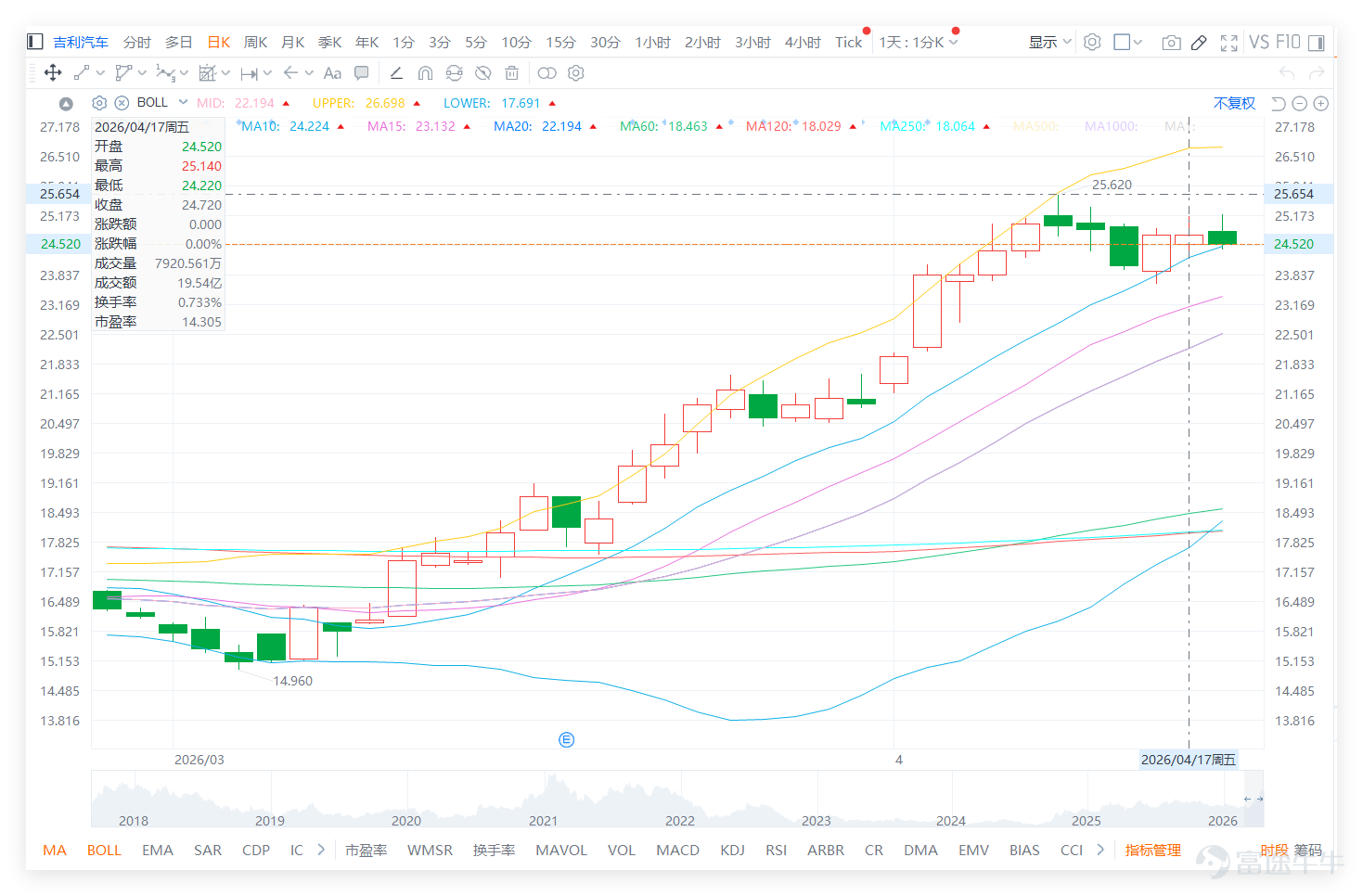Screen dimensions: 1363x896
Task: Select the wave pattern drawing tool
Action: [x=165, y=72]
